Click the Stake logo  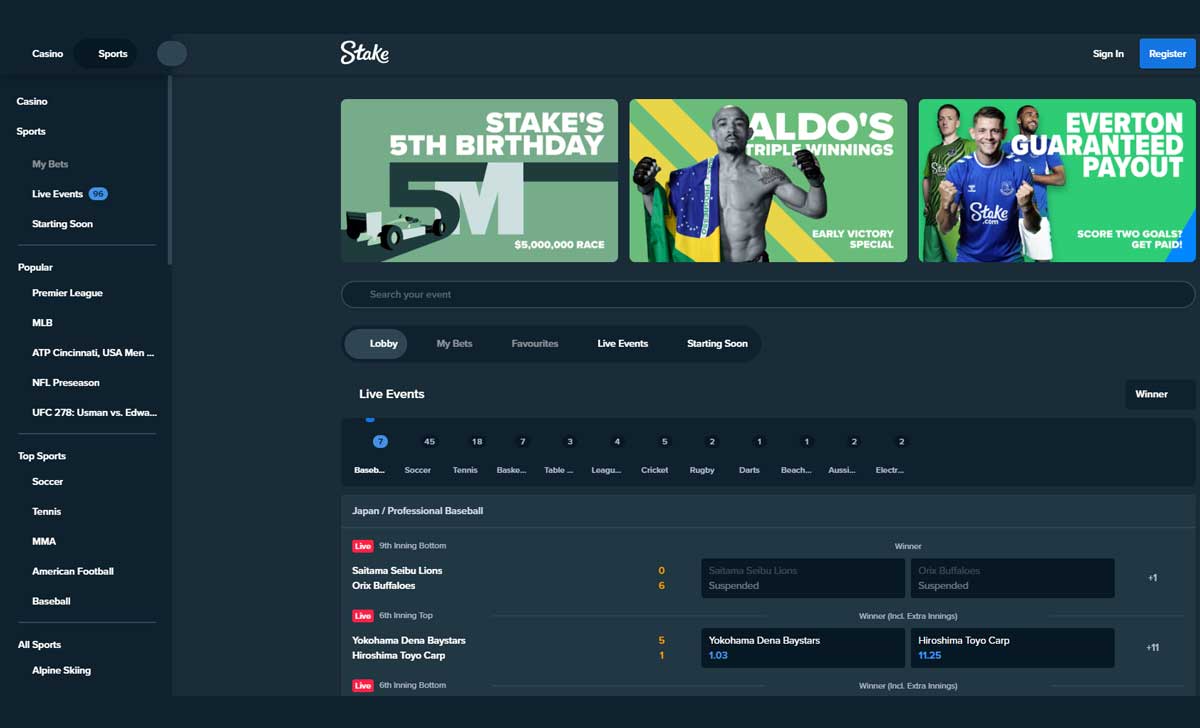tap(365, 53)
